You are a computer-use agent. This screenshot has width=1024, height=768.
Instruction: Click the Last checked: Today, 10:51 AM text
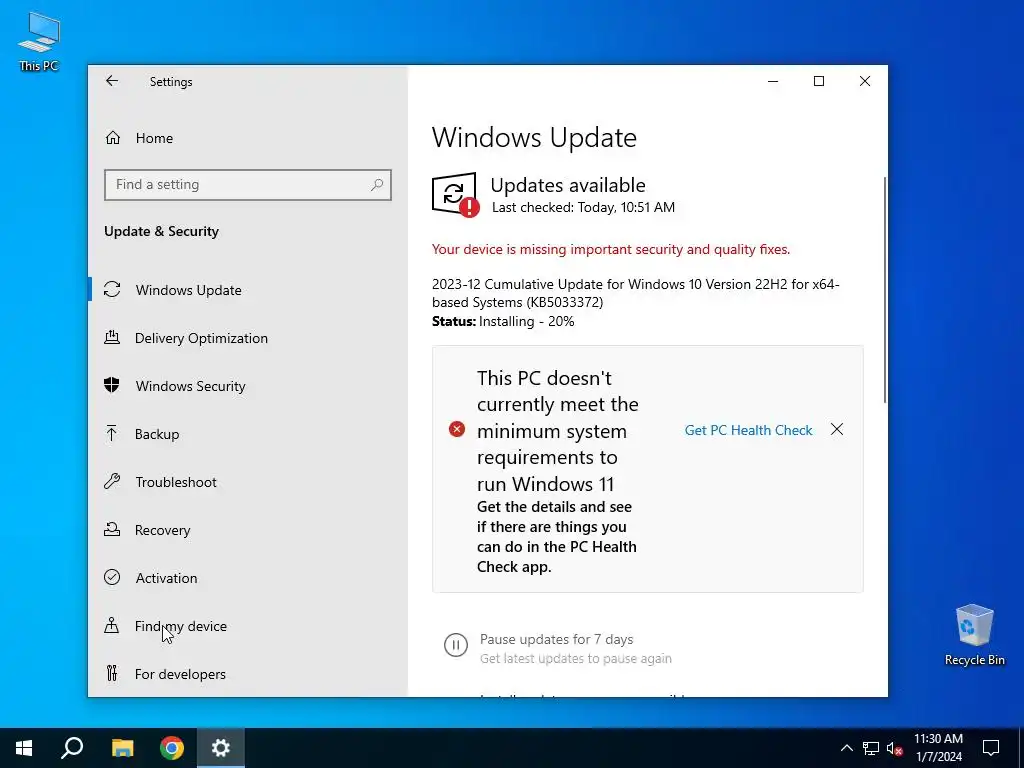pyautogui.click(x=583, y=208)
